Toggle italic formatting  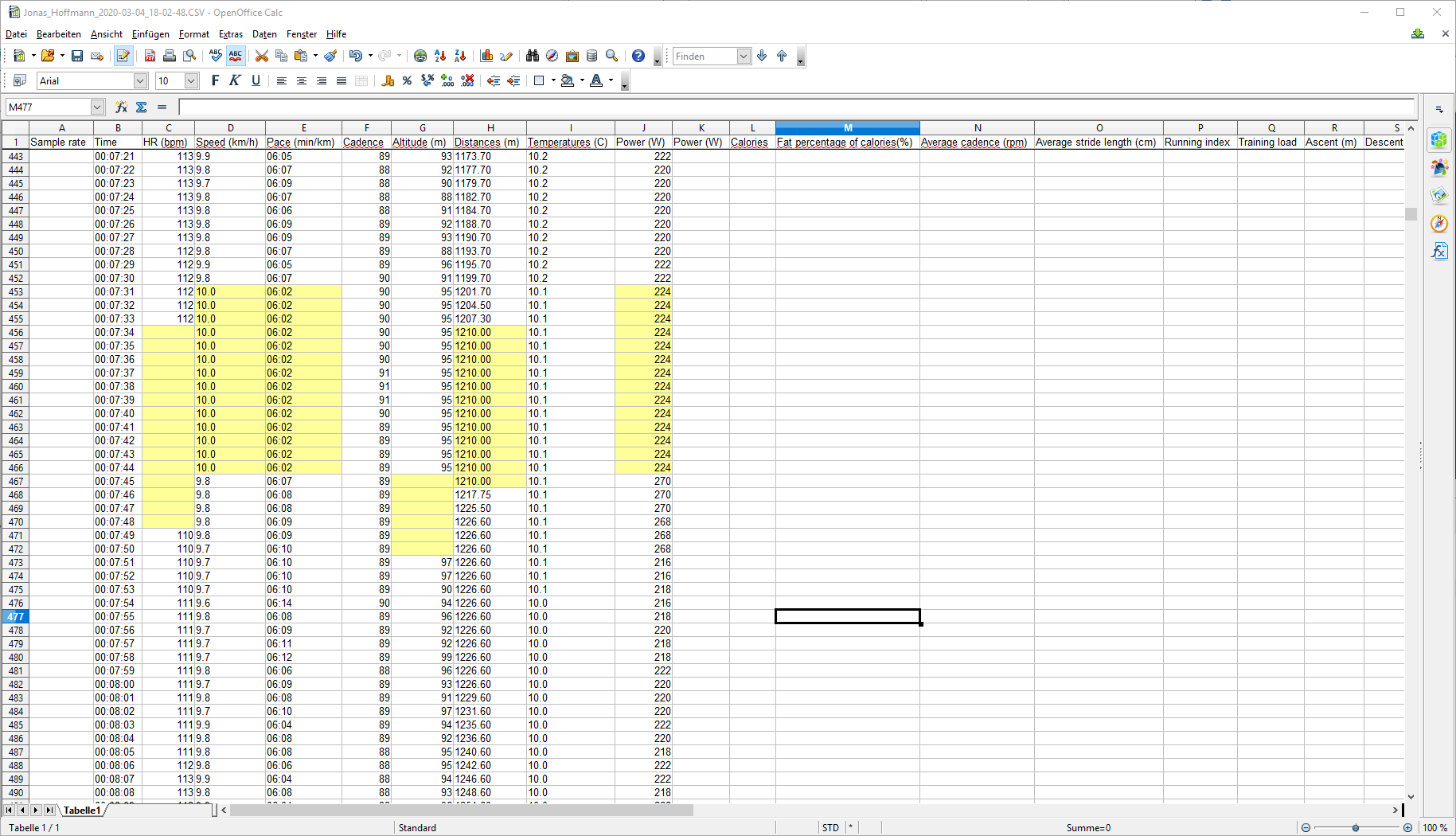point(235,80)
